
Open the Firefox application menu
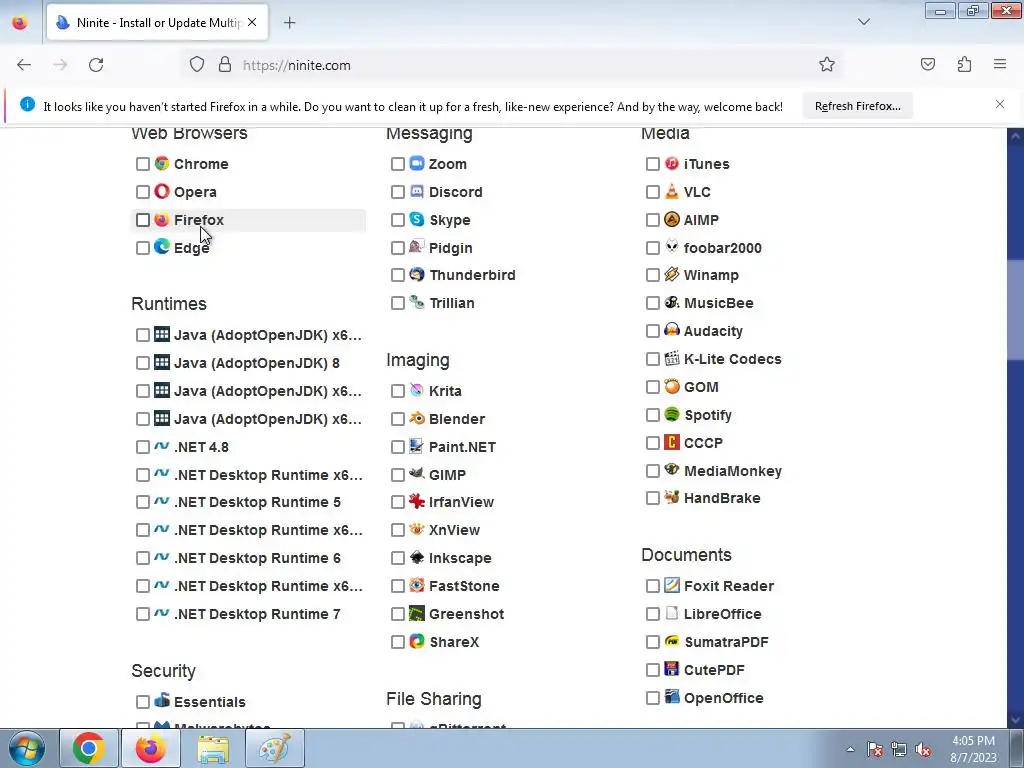1000,65
